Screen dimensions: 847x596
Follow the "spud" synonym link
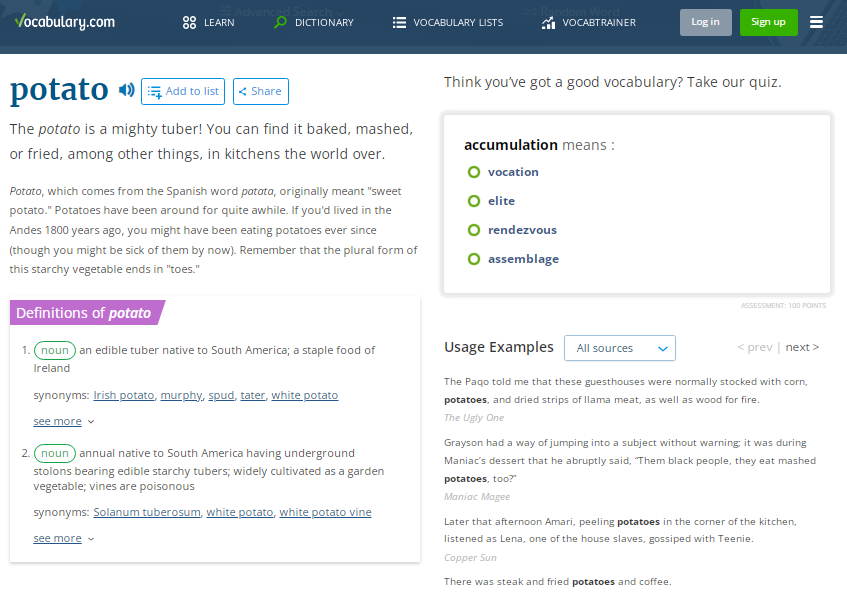(x=221, y=395)
